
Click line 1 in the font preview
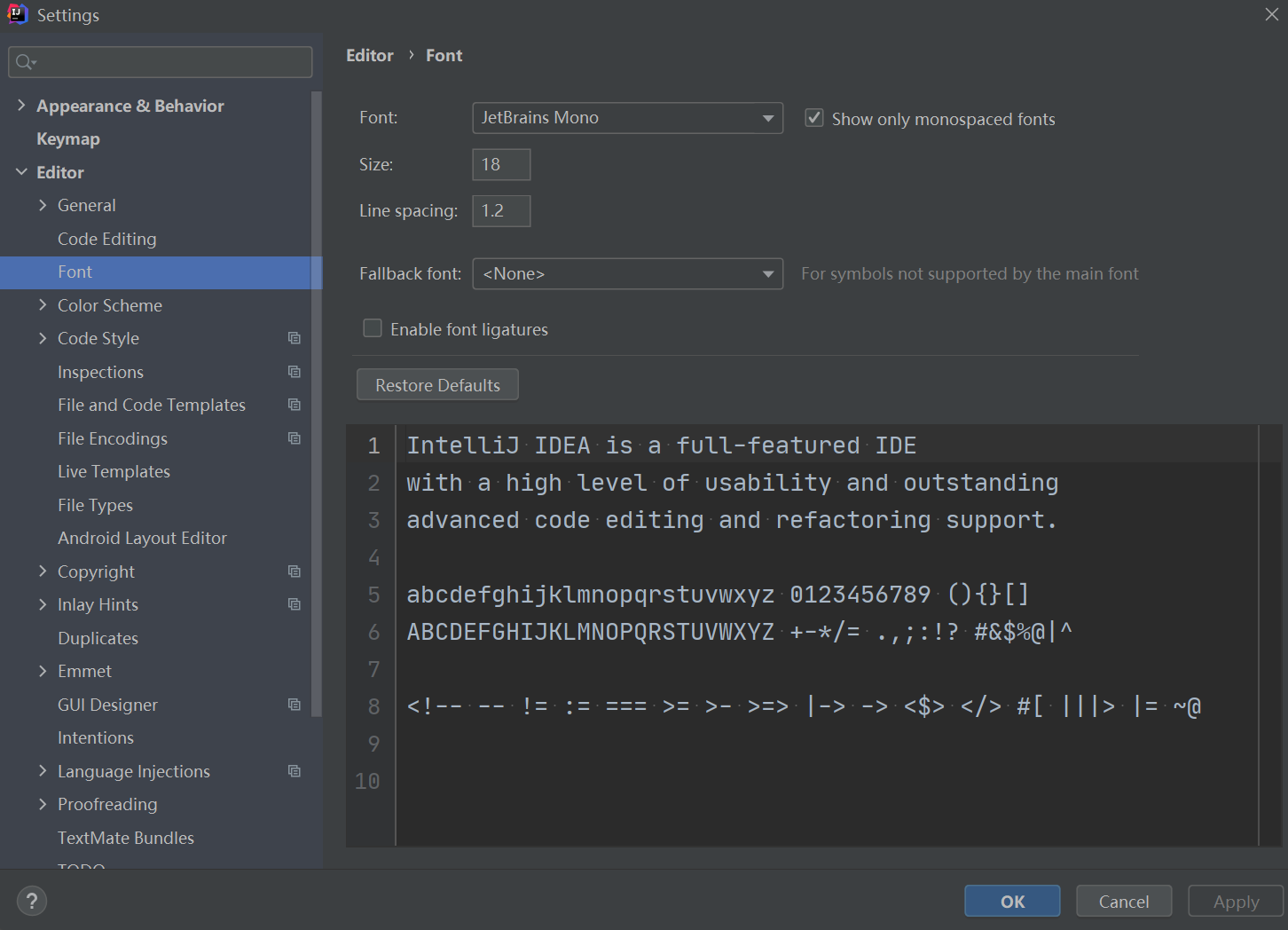[x=661, y=445]
